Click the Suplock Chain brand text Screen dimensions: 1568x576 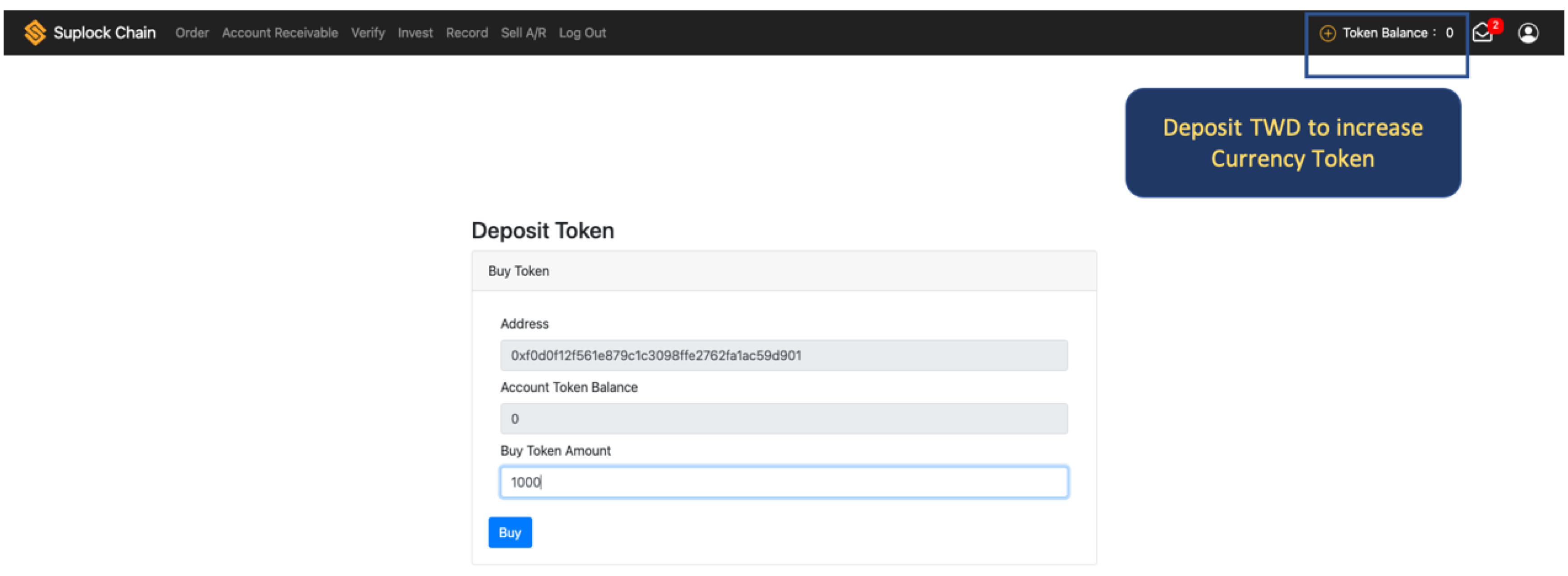pos(104,33)
